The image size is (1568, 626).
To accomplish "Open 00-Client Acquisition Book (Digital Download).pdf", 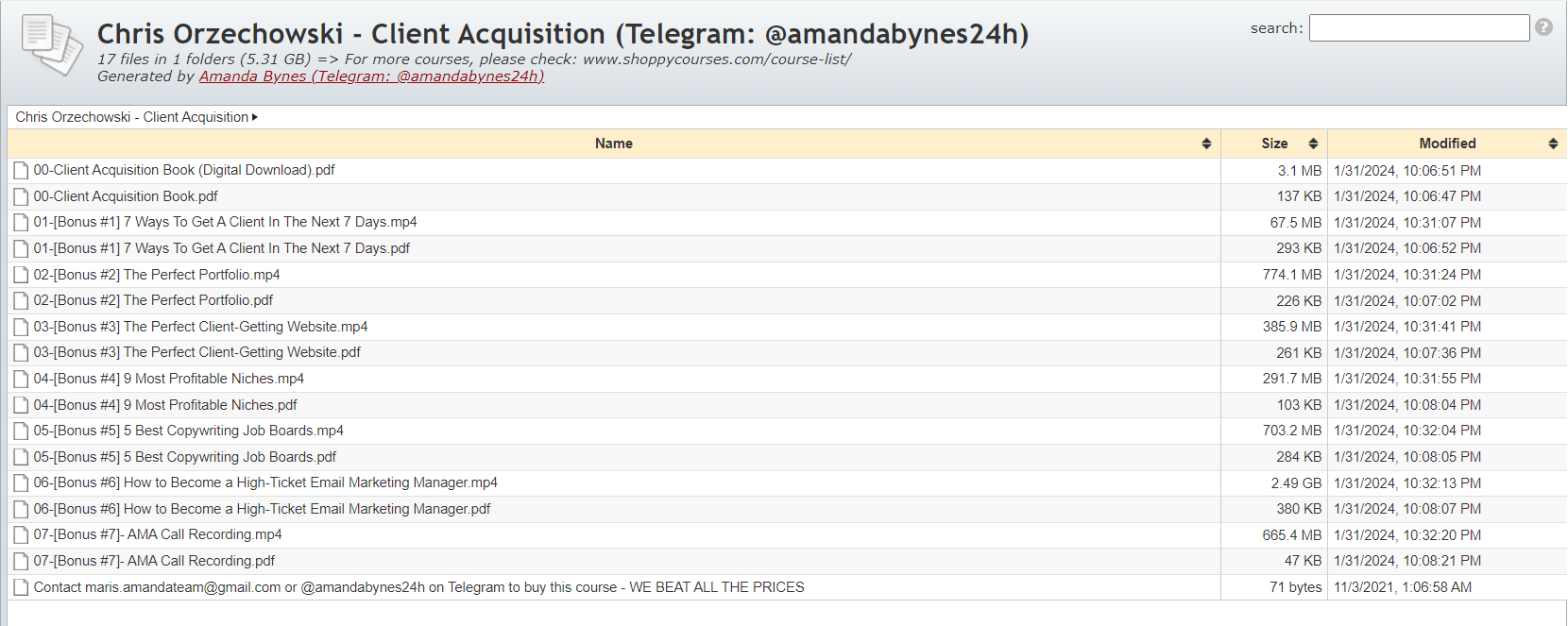I will coord(184,170).
